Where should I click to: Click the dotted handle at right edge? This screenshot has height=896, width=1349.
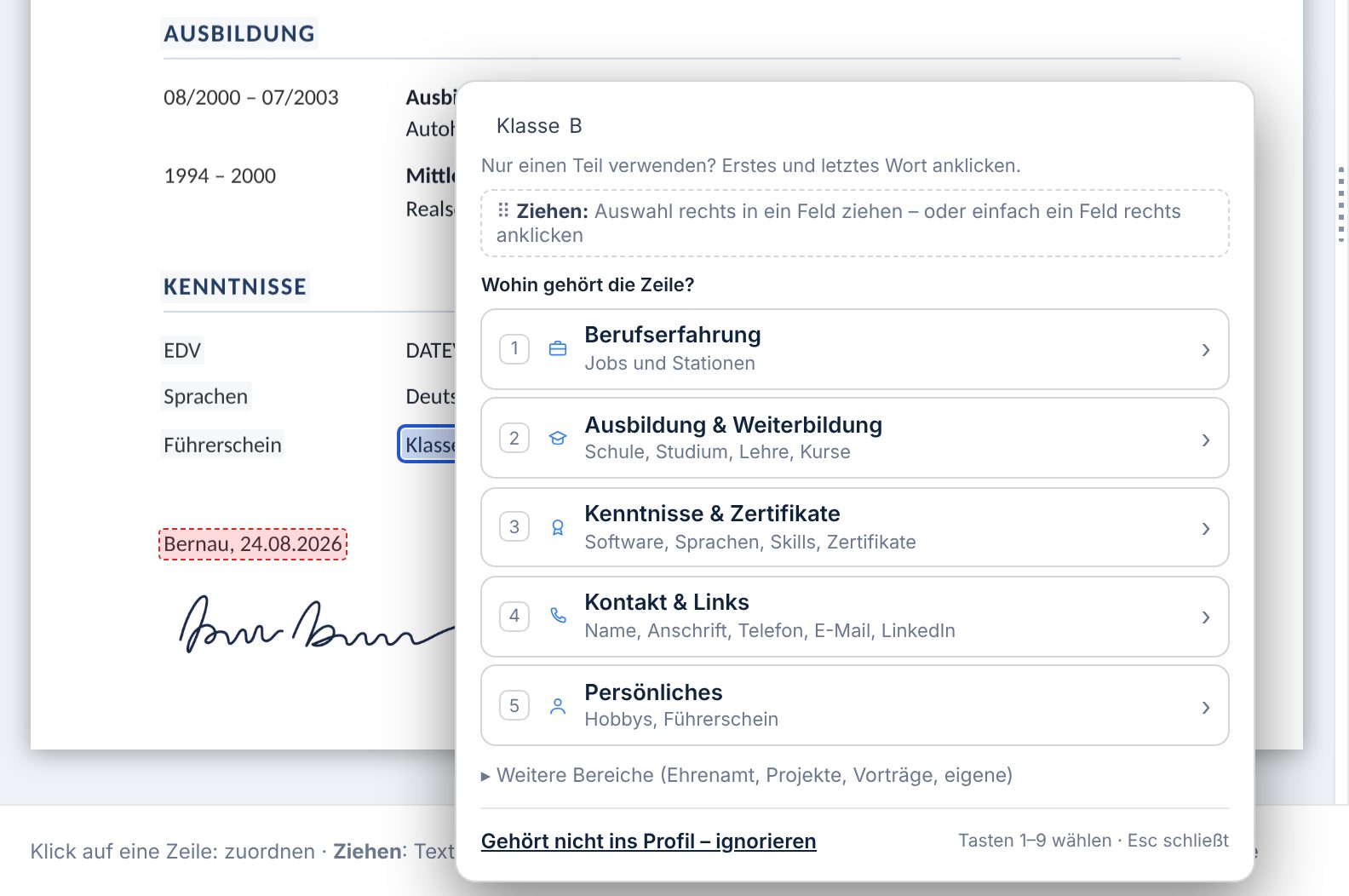click(1341, 204)
